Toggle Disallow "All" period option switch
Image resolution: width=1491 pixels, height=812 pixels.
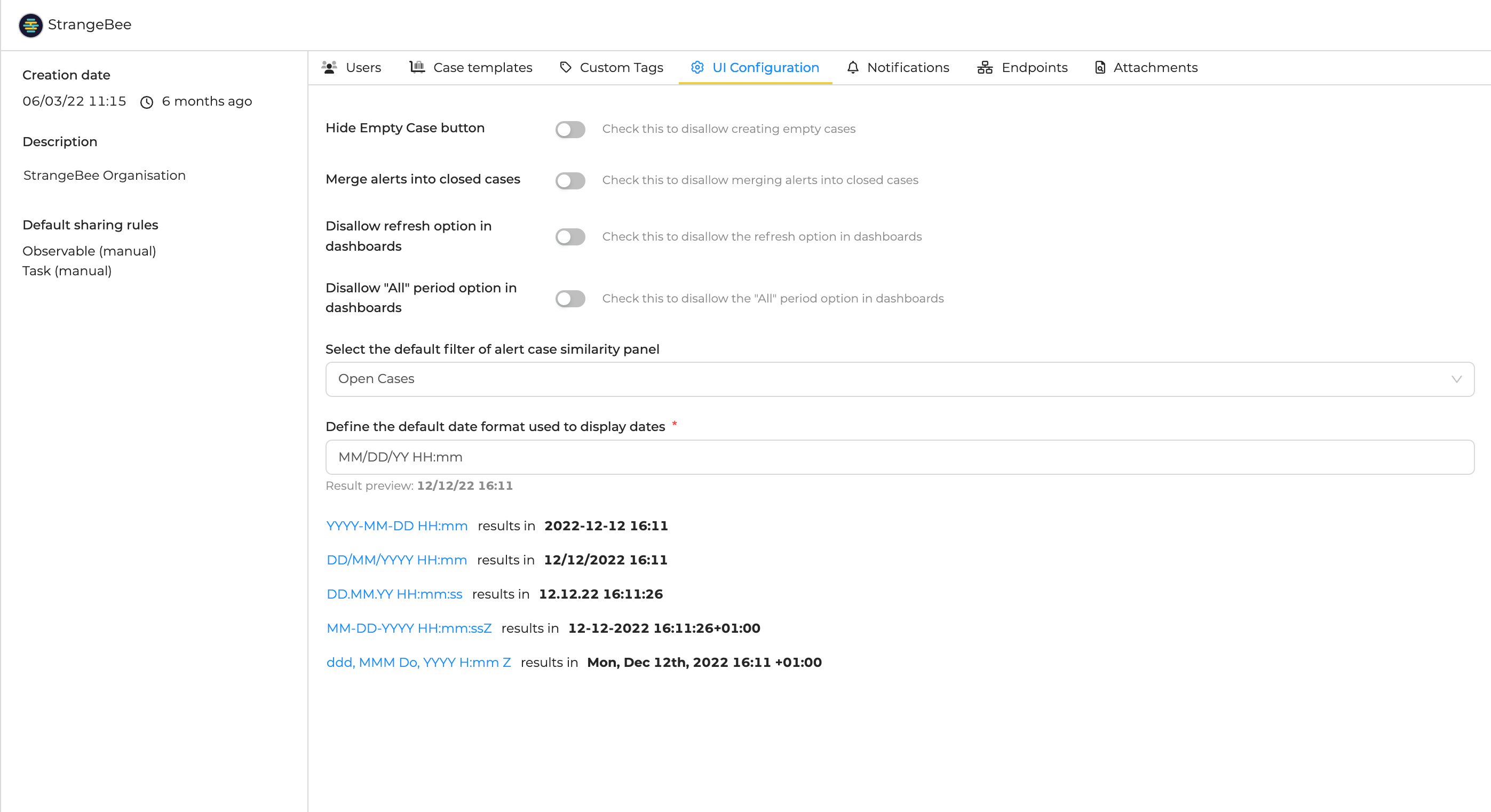click(x=570, y=299)
